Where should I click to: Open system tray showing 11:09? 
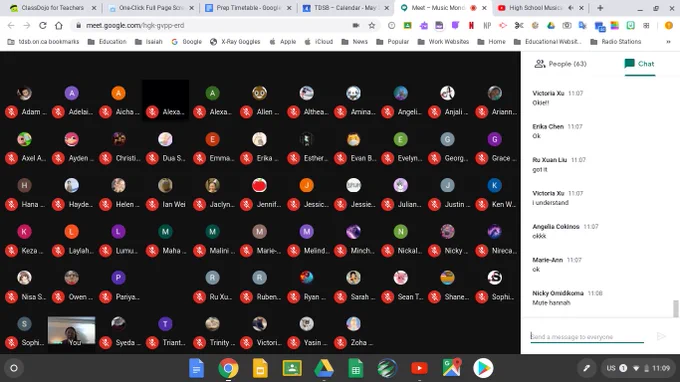(638, 368)
